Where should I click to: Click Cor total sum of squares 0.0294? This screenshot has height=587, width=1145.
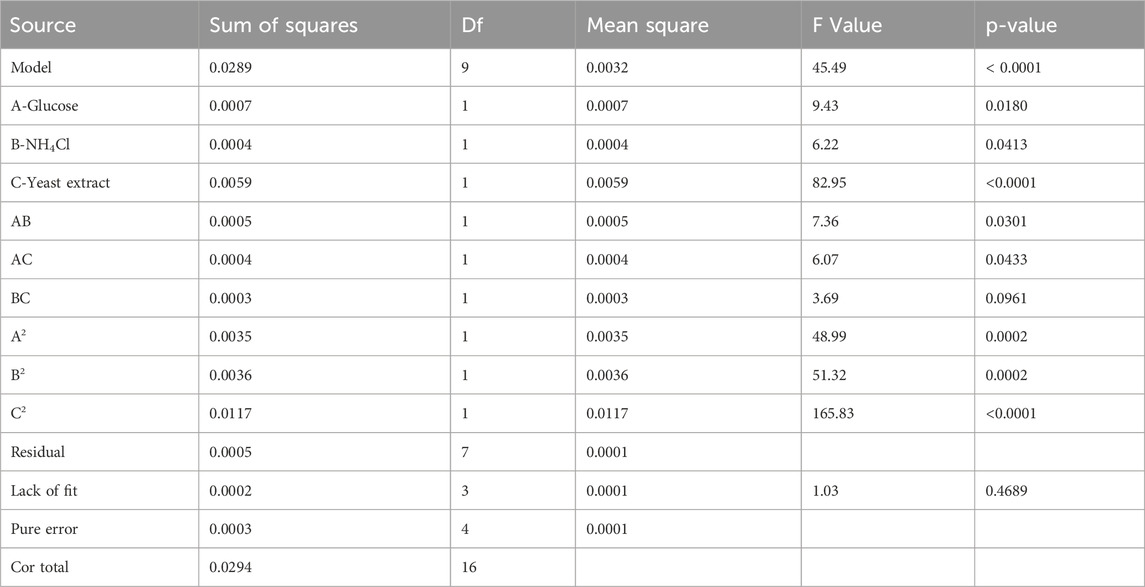pos(231,567)
